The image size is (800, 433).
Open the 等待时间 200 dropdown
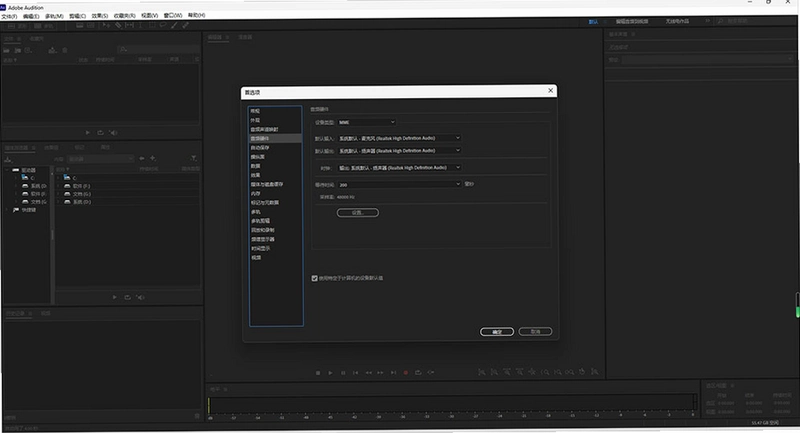(x=399, y=185)
